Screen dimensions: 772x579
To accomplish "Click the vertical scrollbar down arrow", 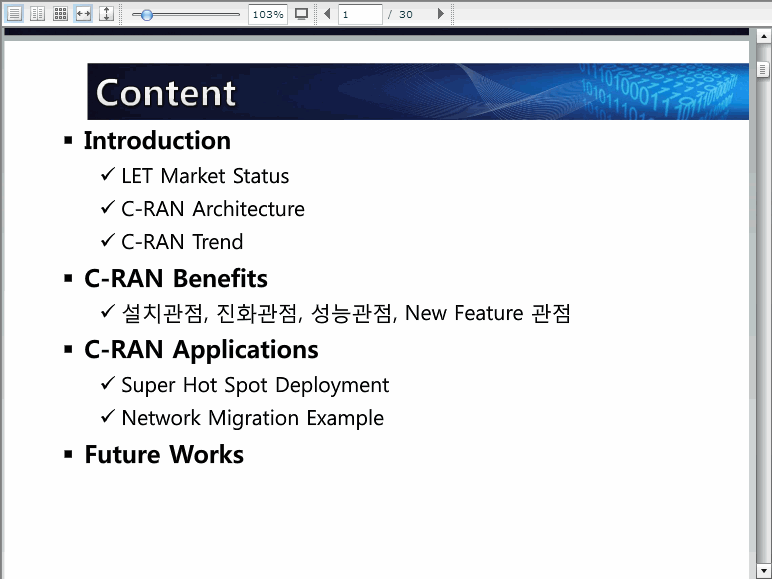I will (763, 571).
